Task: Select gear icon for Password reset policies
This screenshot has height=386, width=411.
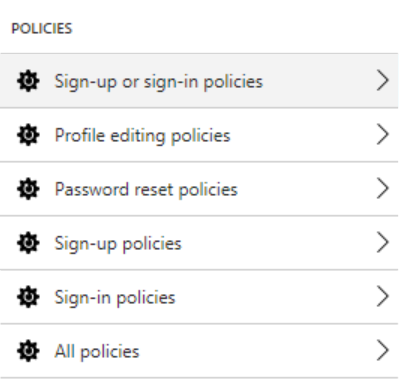Action: (28, 189)
